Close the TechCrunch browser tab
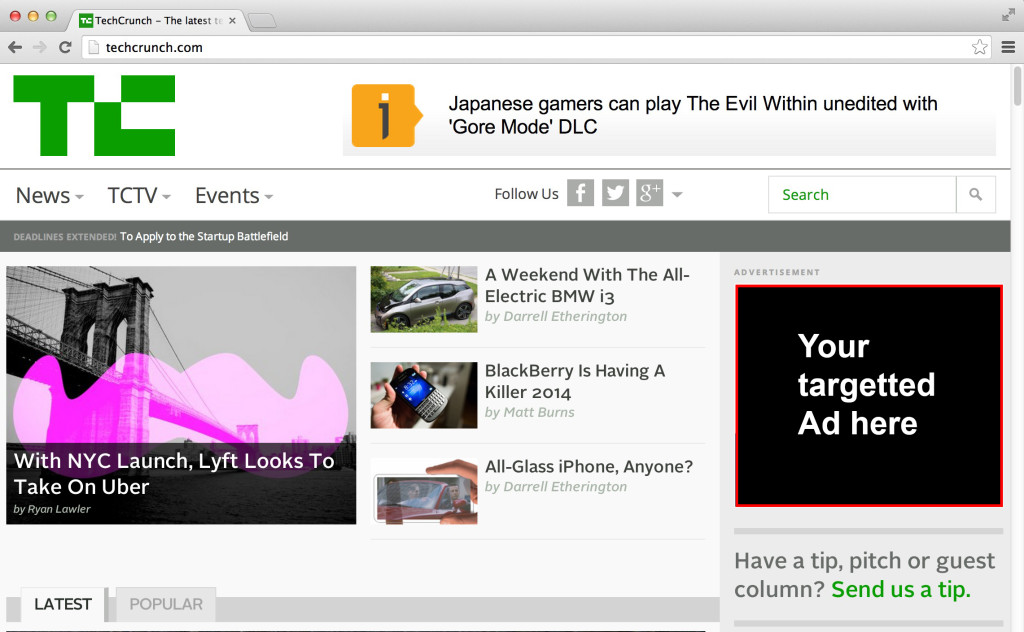 point(232,21)
